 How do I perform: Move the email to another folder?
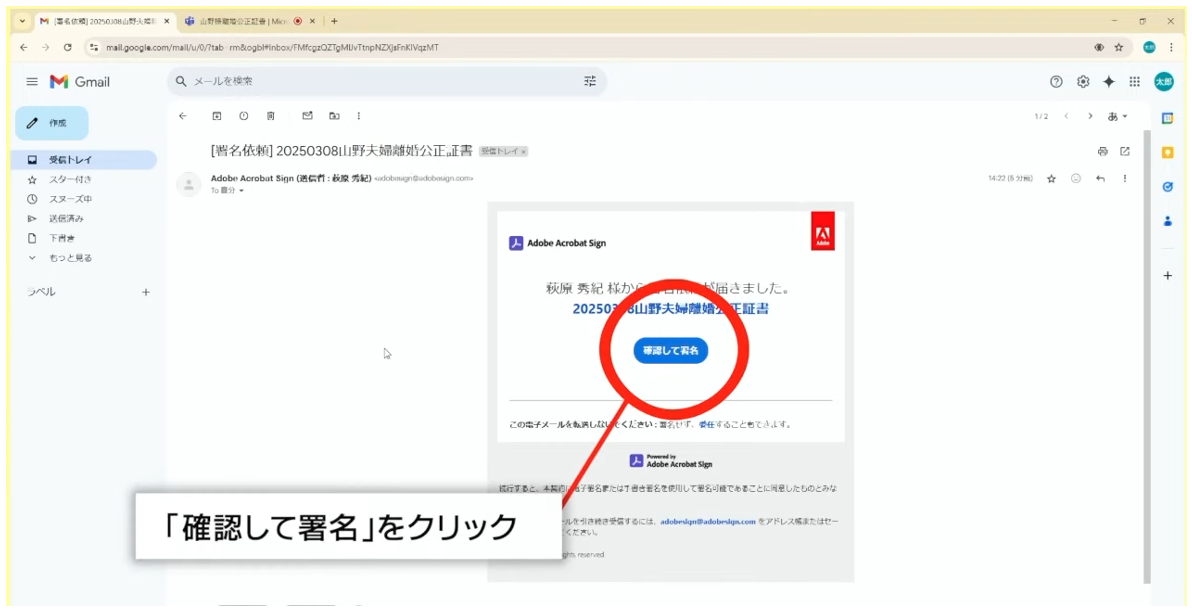334,116
